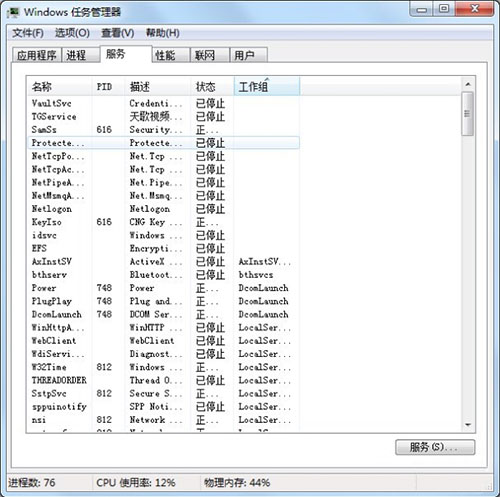Click the 服务(S)... button
Viewport: 500px width, 497px height.
[x=435, y=447]
